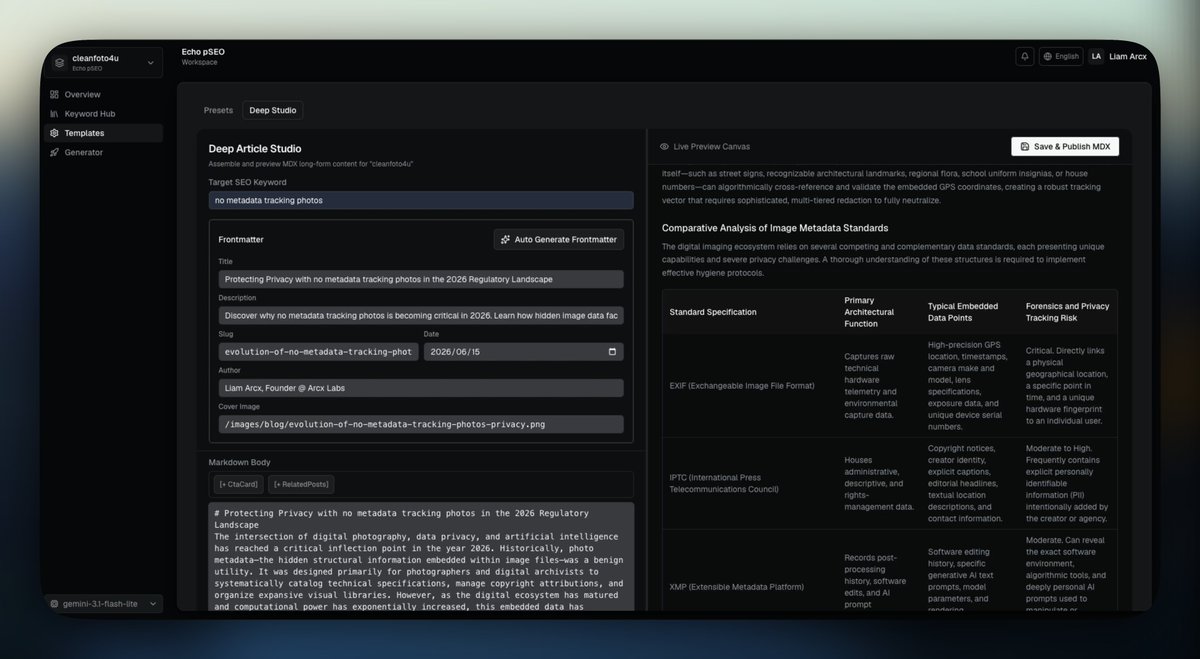Click the LA user avatar
Viewport: 1200px width, 659px height.
(1096, 56)
